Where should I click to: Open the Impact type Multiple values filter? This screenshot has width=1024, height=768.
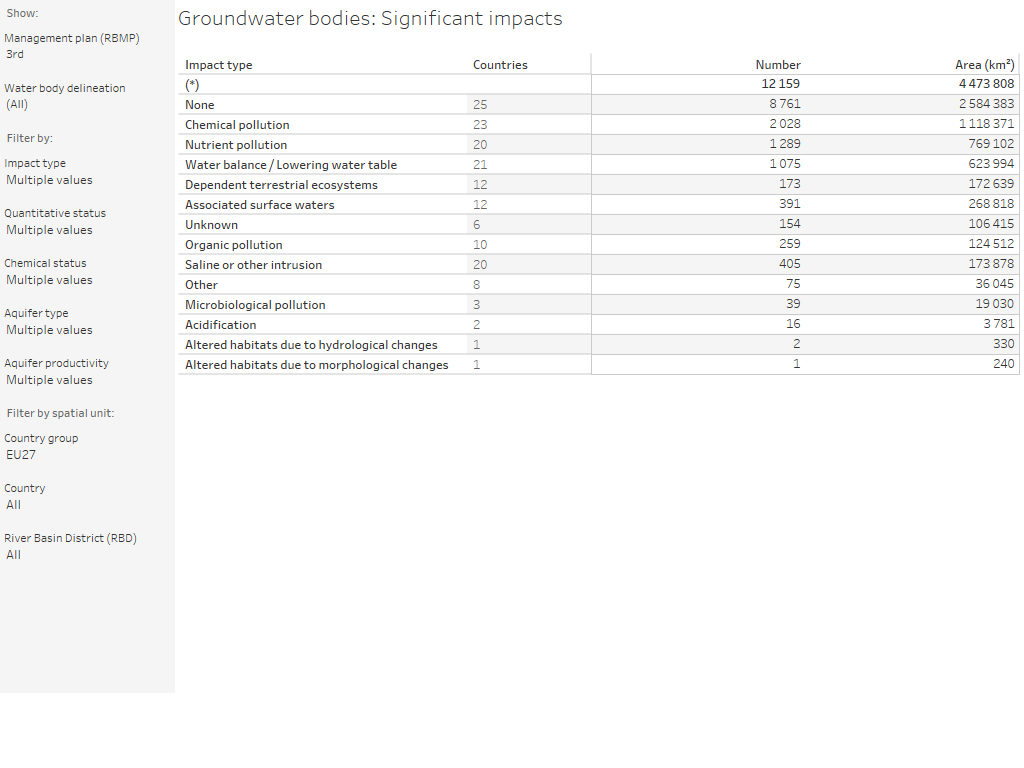[49, 180]
